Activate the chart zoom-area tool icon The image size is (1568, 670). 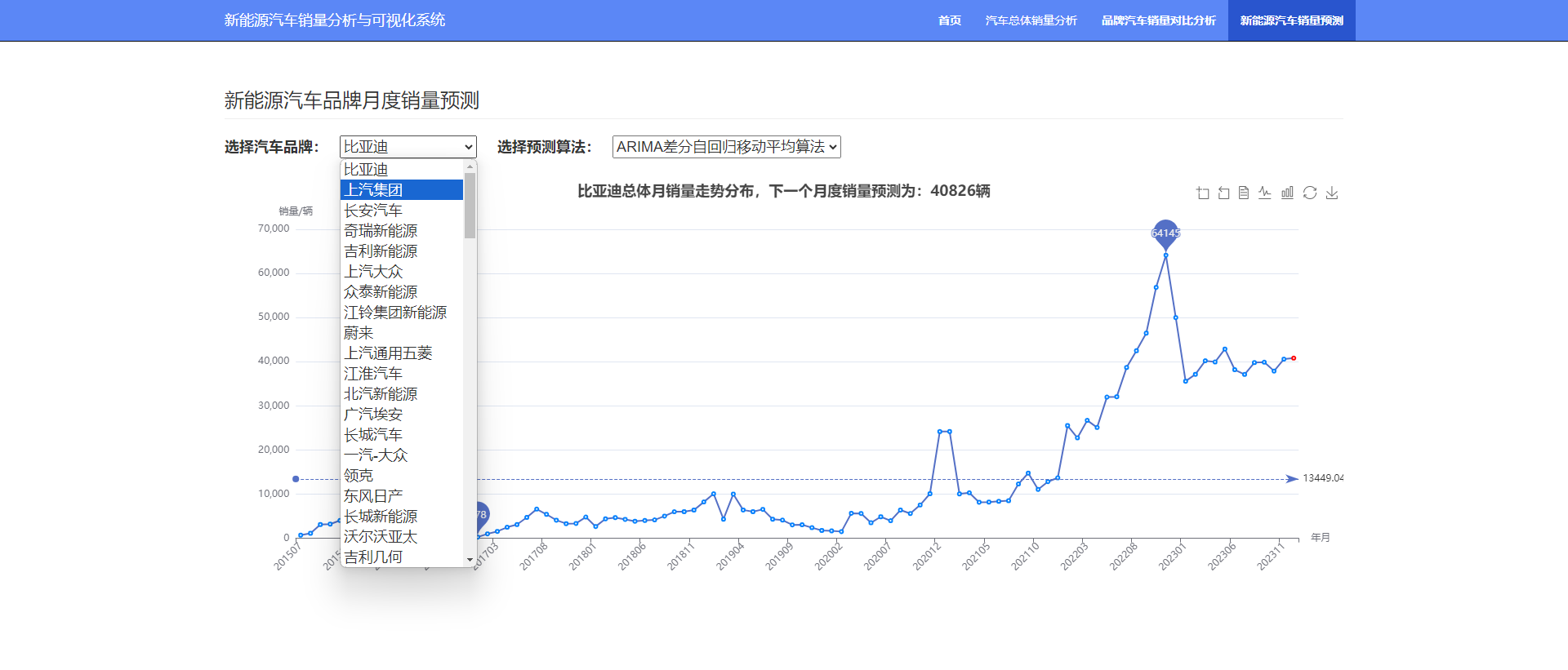(x=1202, y=193)
